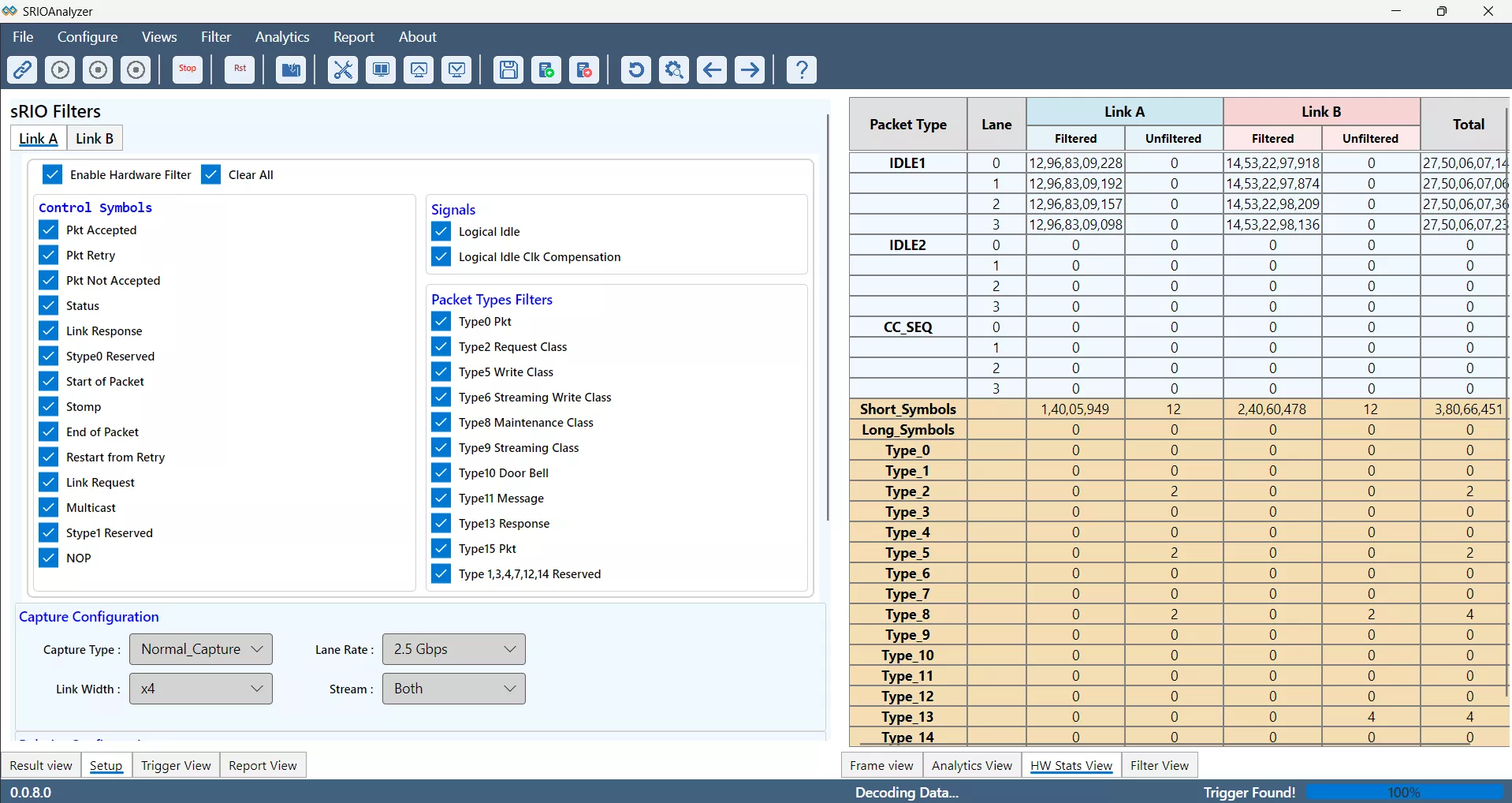The height and width of the screenshot is (803, 1512).
Task: Click the circular refresh arrow icon
Action: tap(635, 70)
